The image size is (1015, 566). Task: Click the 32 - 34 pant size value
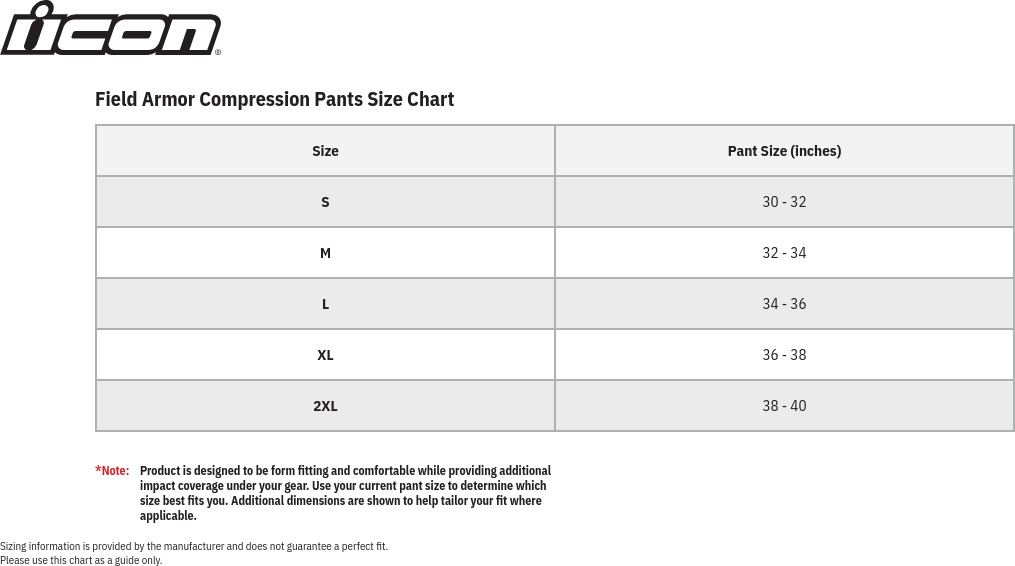[784, 253]
